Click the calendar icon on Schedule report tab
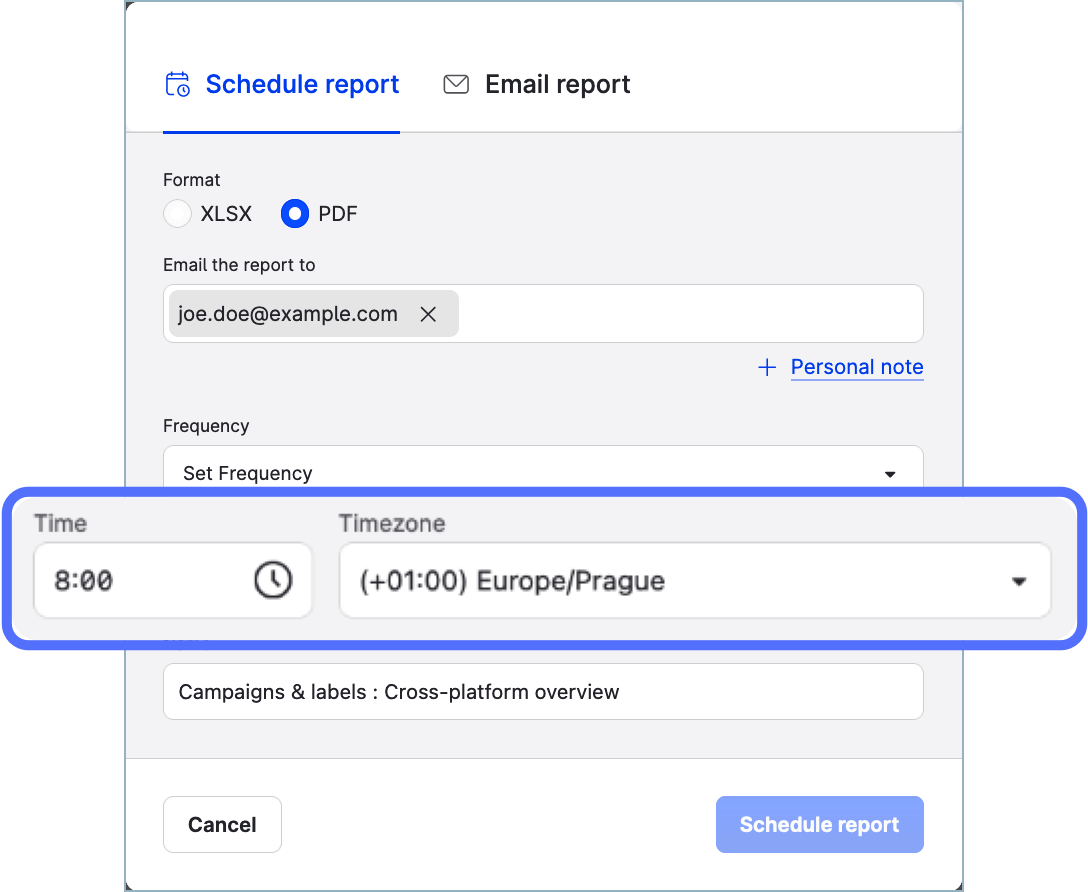 click(x=177, y=84)
